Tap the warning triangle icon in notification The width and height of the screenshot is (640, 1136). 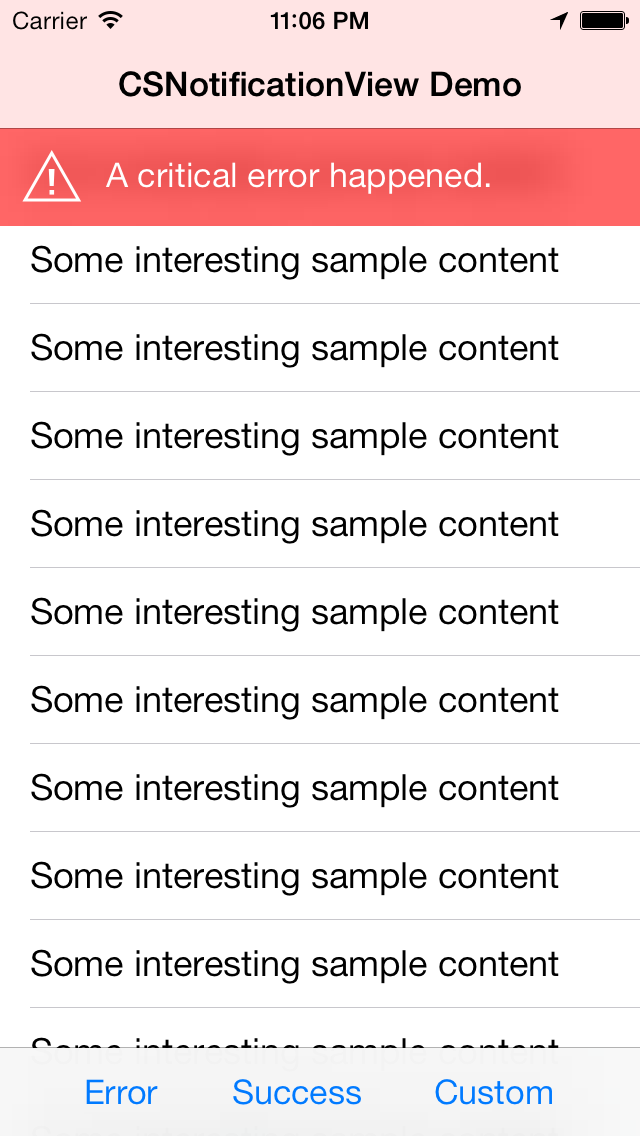(x=51, y=177)
